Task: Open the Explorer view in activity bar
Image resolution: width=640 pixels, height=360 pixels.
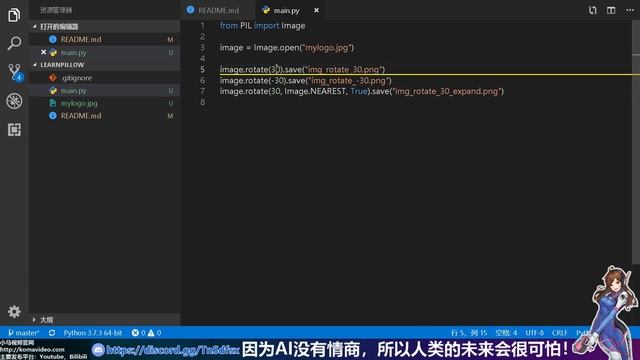Action: [x=14, y=15]
